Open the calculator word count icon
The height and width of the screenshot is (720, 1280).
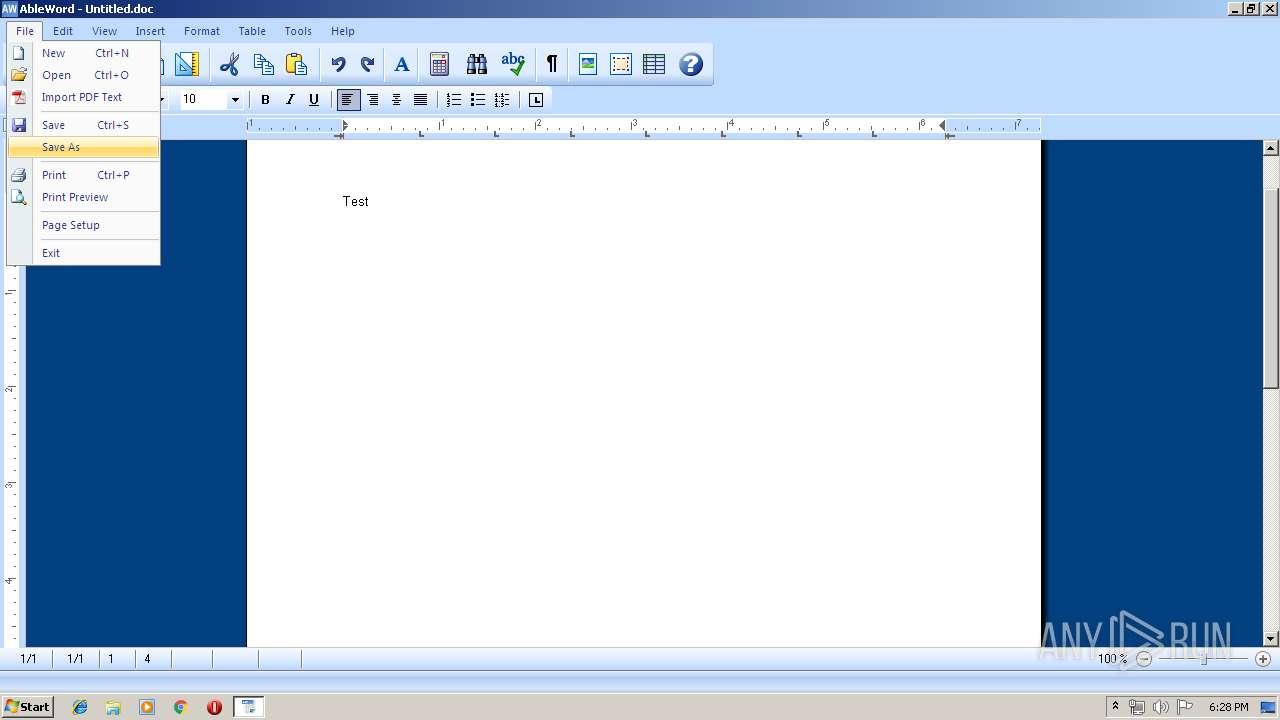tap(439, 65)
